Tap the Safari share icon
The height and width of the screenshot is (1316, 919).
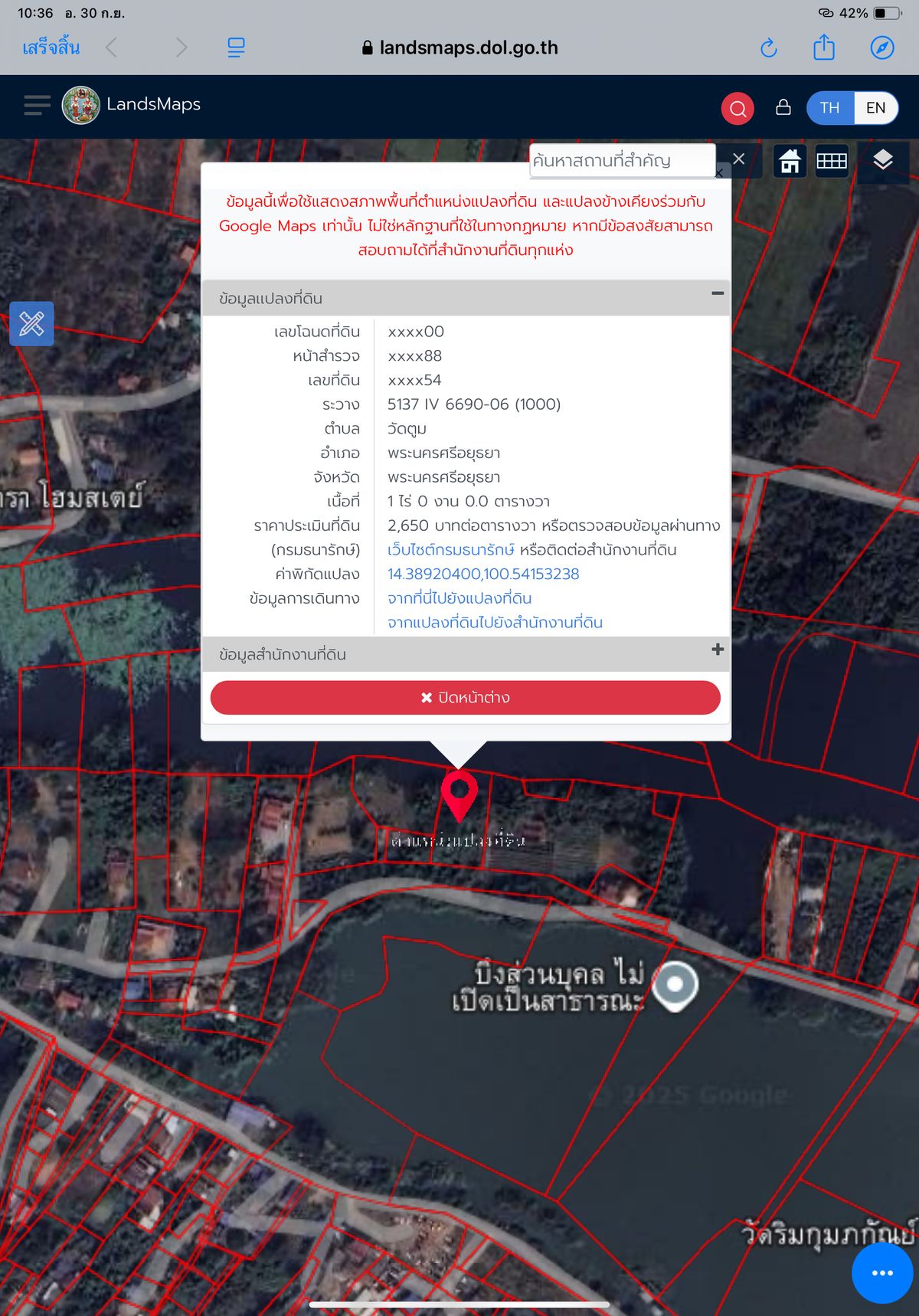[824, 47]
